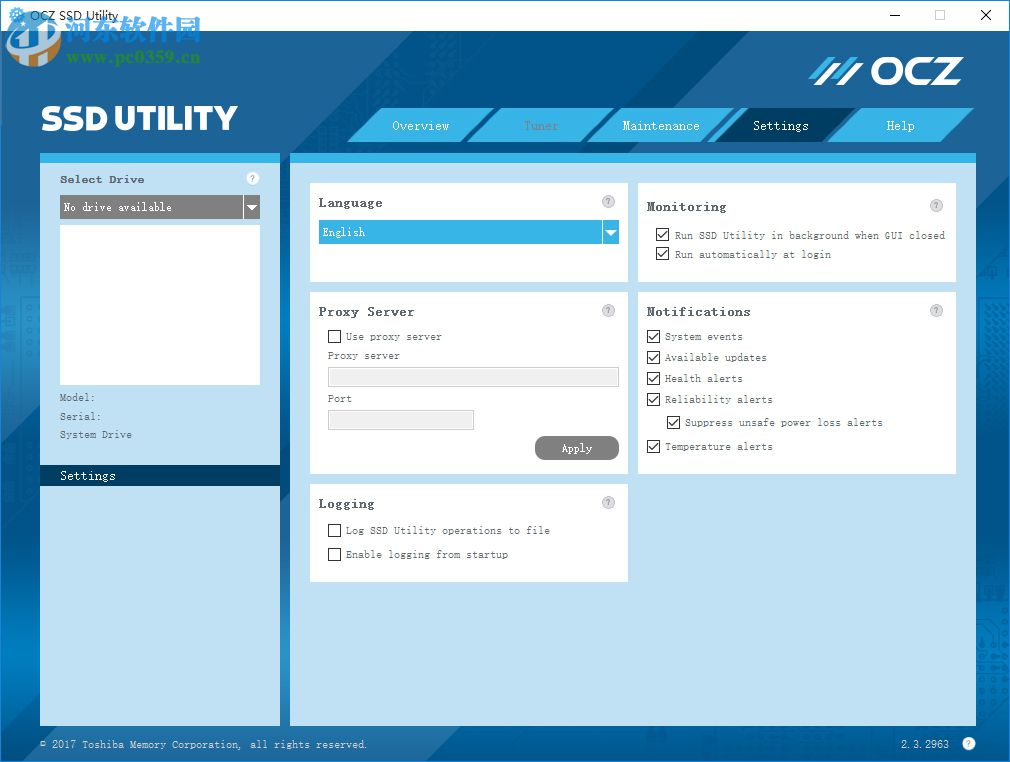Uncheck Suppress unsafe power loss alerts
This screenshot has height=762, width=1010.
(x=673, y=422)
